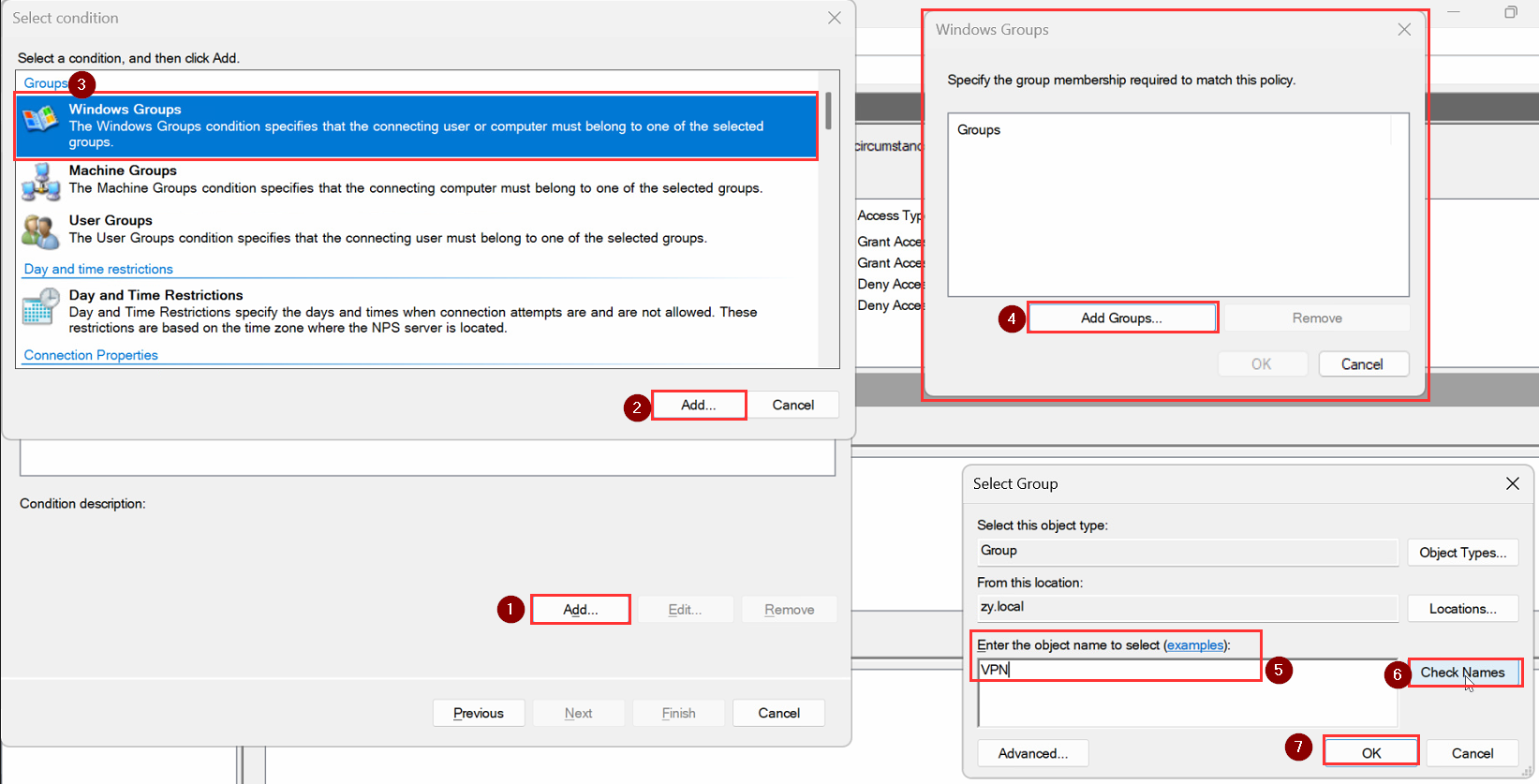Select the Windows Groups condition icon
This screenshot has height=784, width=1539.
pos(40,119)
